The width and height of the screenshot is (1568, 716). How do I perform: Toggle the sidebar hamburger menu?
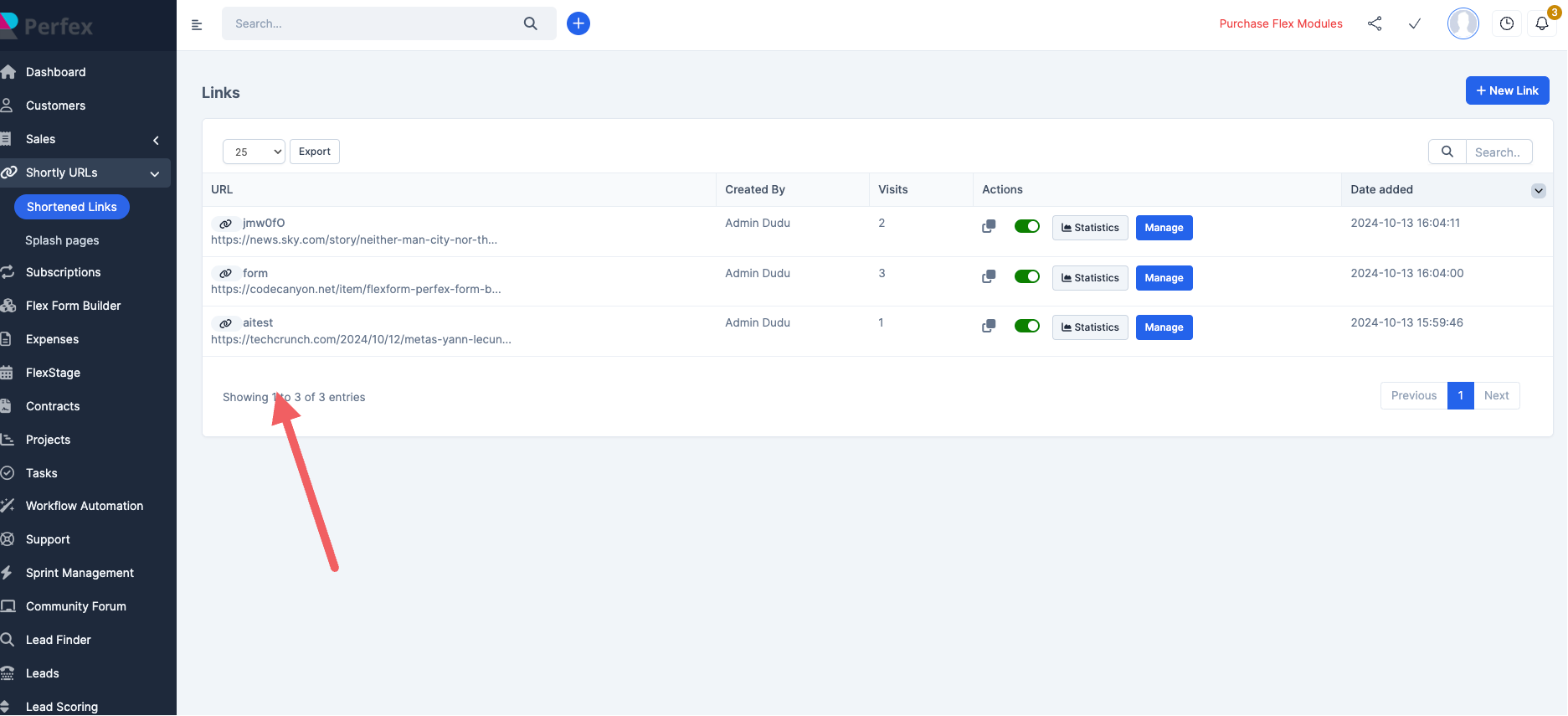tap(197, 24)
